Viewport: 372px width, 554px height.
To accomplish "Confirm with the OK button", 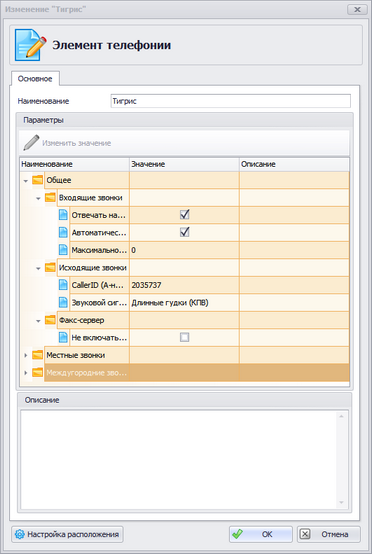I will (x=261, y=534).
